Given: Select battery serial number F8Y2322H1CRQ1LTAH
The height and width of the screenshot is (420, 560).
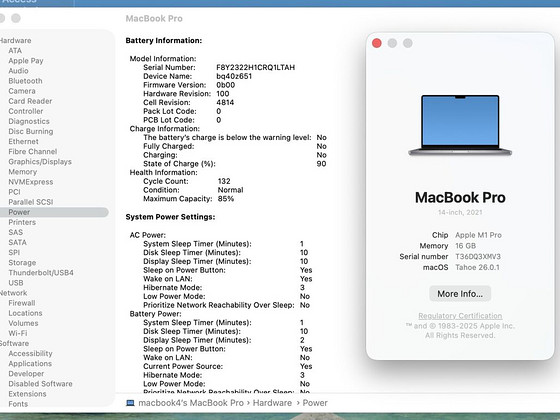Looking at the screenshot, I should point(255,68).
